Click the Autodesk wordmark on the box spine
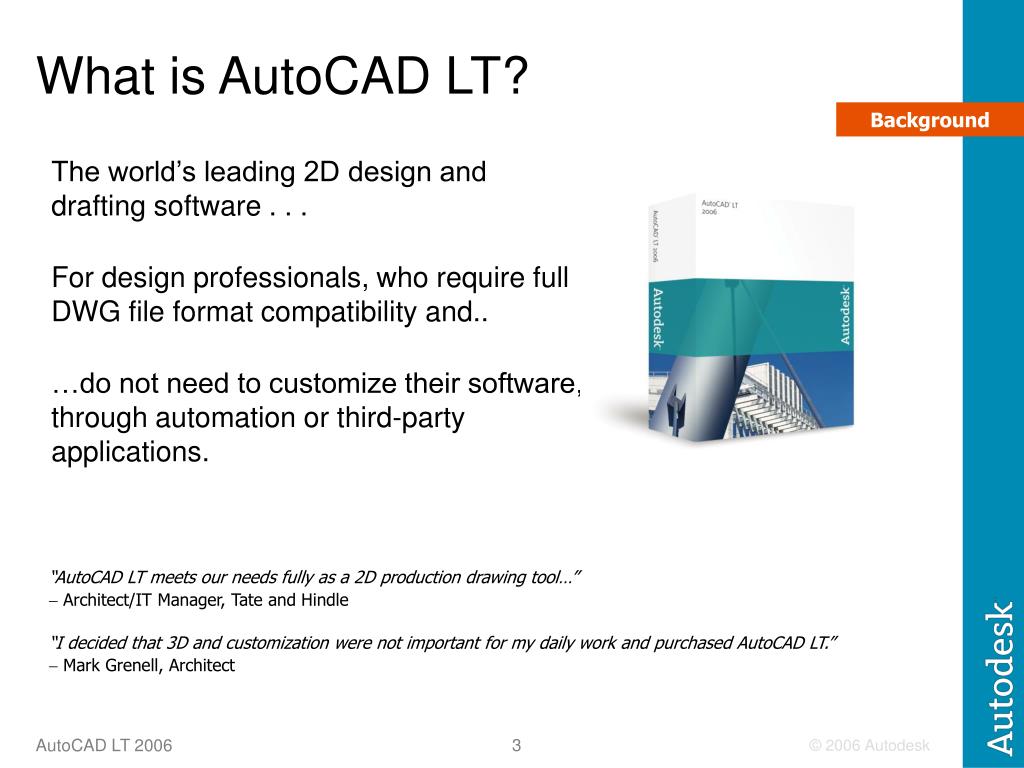The width and height of the screenshot is (1024, 768). (658, 318)
